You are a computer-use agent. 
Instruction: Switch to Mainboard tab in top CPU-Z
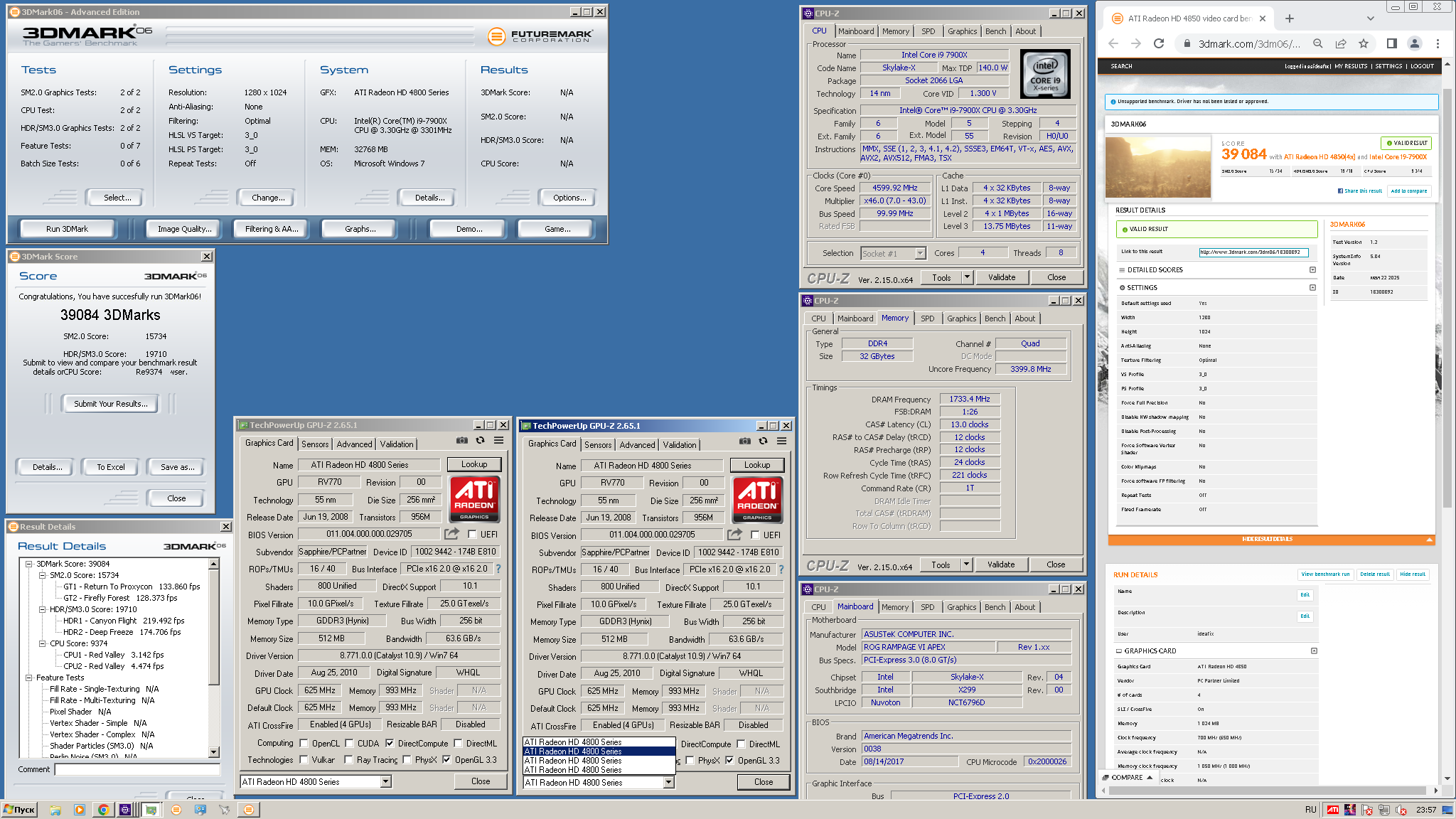[856, 31]
